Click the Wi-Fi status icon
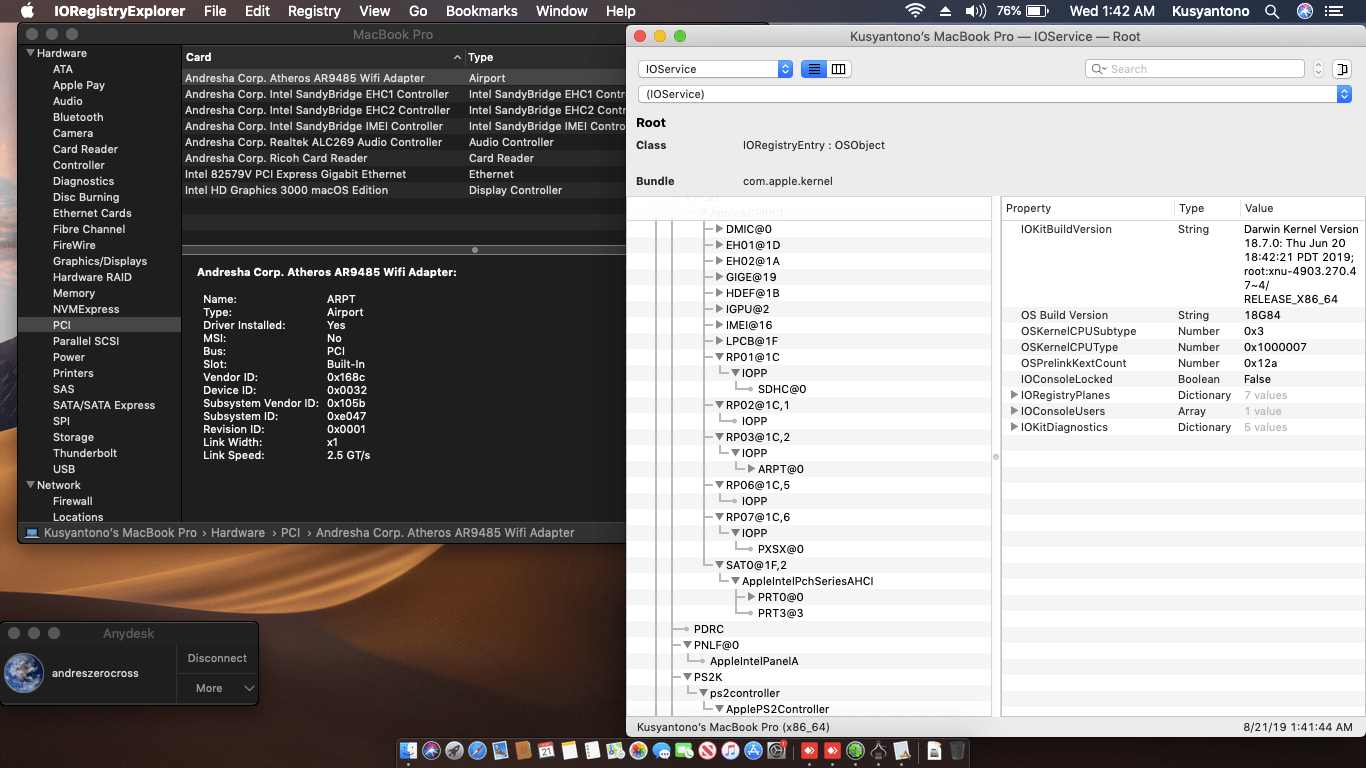Screen dimensions: 1366x768 click(915, 11)
